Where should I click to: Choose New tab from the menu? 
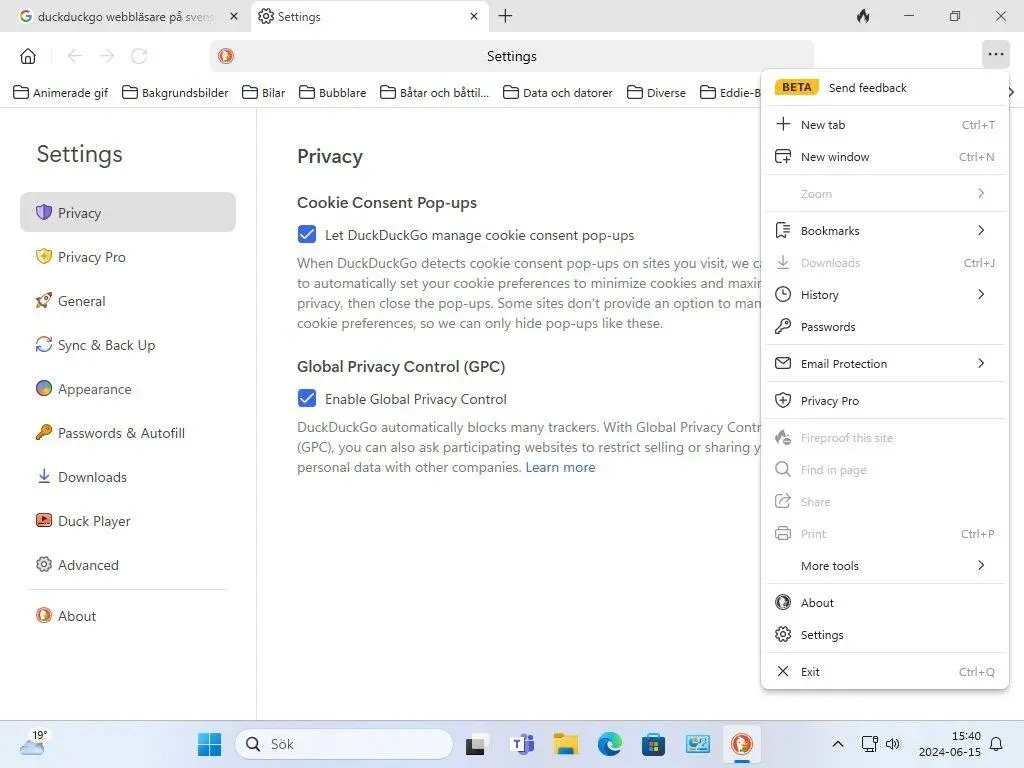(x=885, y=125)
